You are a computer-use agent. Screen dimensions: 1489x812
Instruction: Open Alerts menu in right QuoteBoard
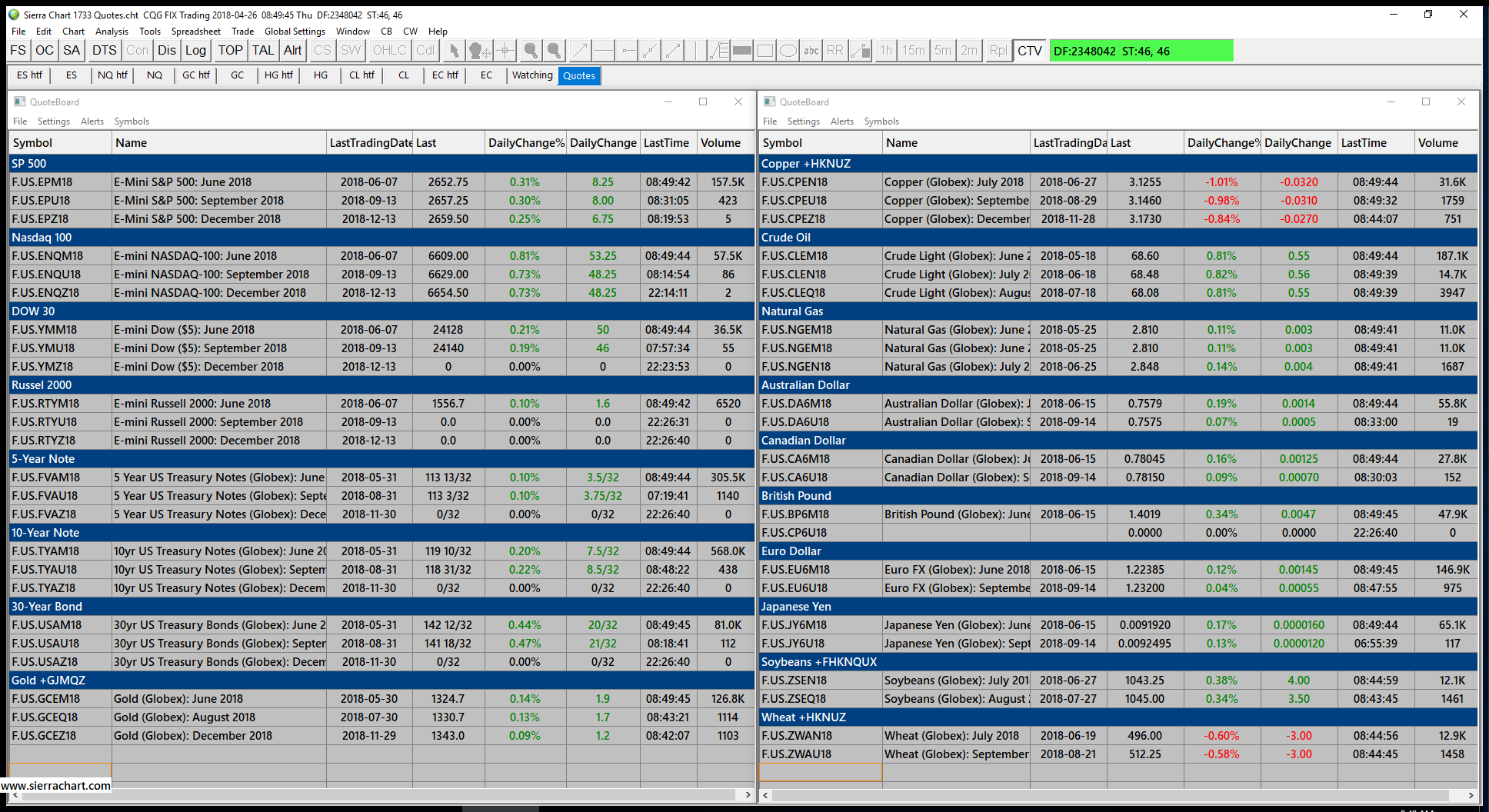click(x=841, y=121)
